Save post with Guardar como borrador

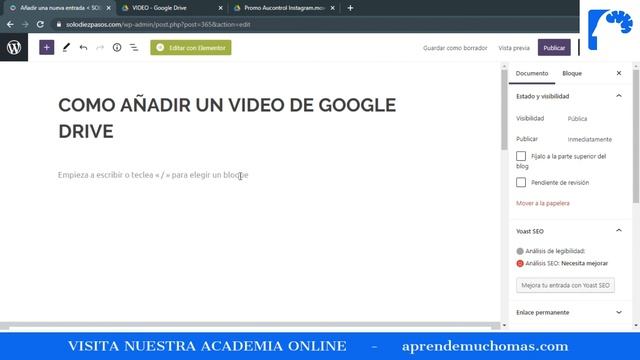[x=455, y=48]
